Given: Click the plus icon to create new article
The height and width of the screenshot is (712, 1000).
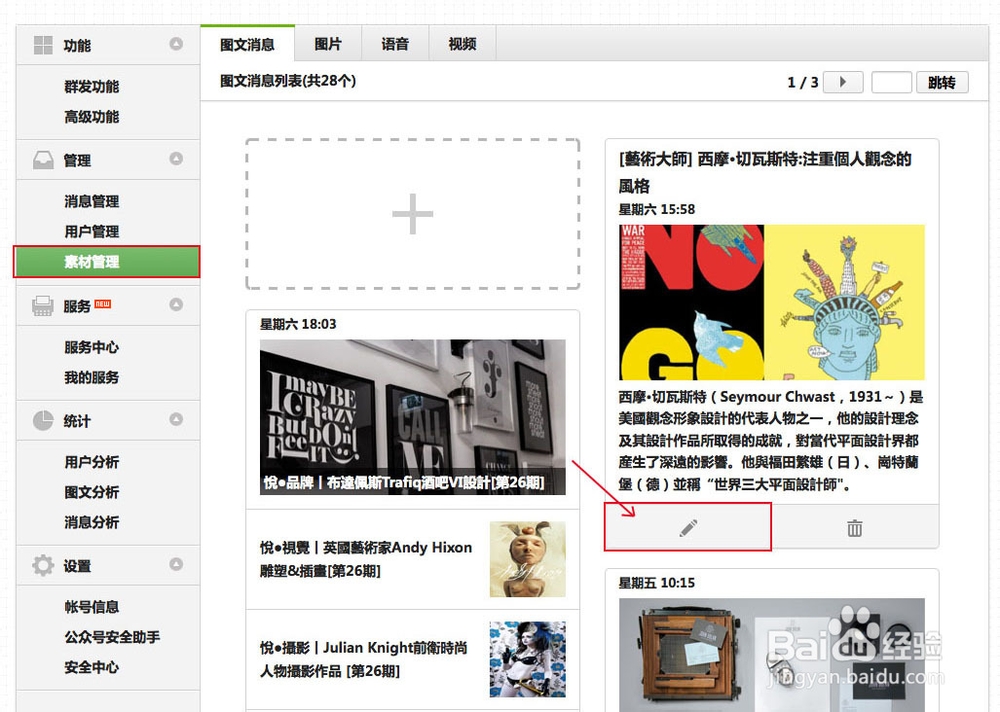Looking at the screenshot, I should (411, 213).
